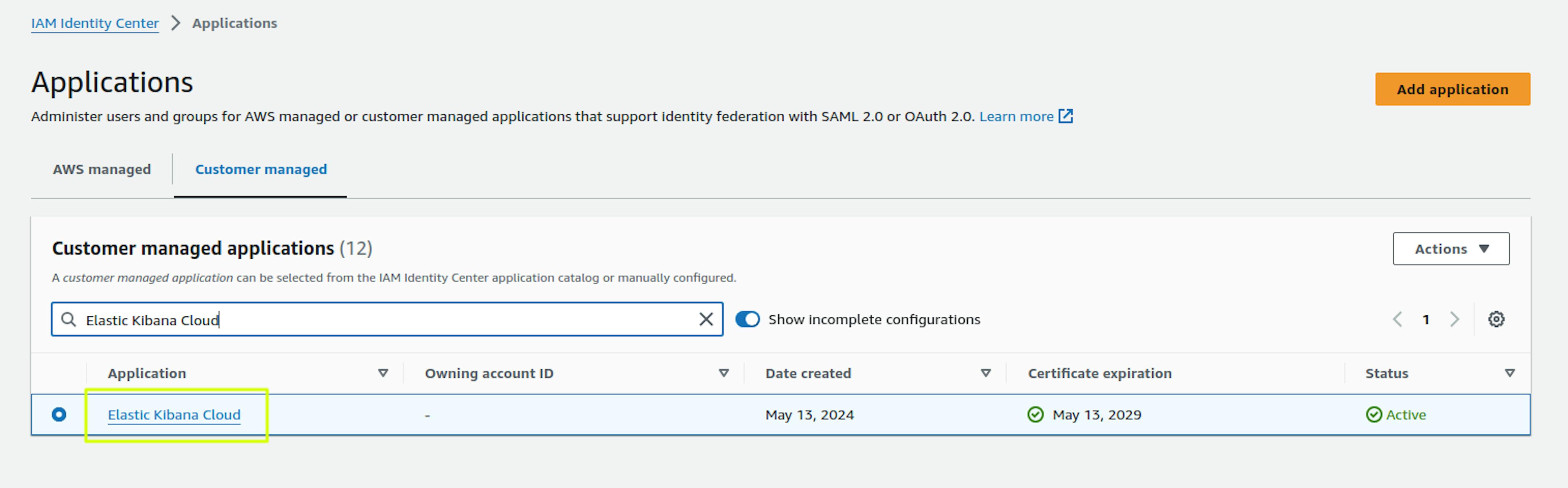Click the Add application button
The image size is (1568, 488).
point(1452,88)
